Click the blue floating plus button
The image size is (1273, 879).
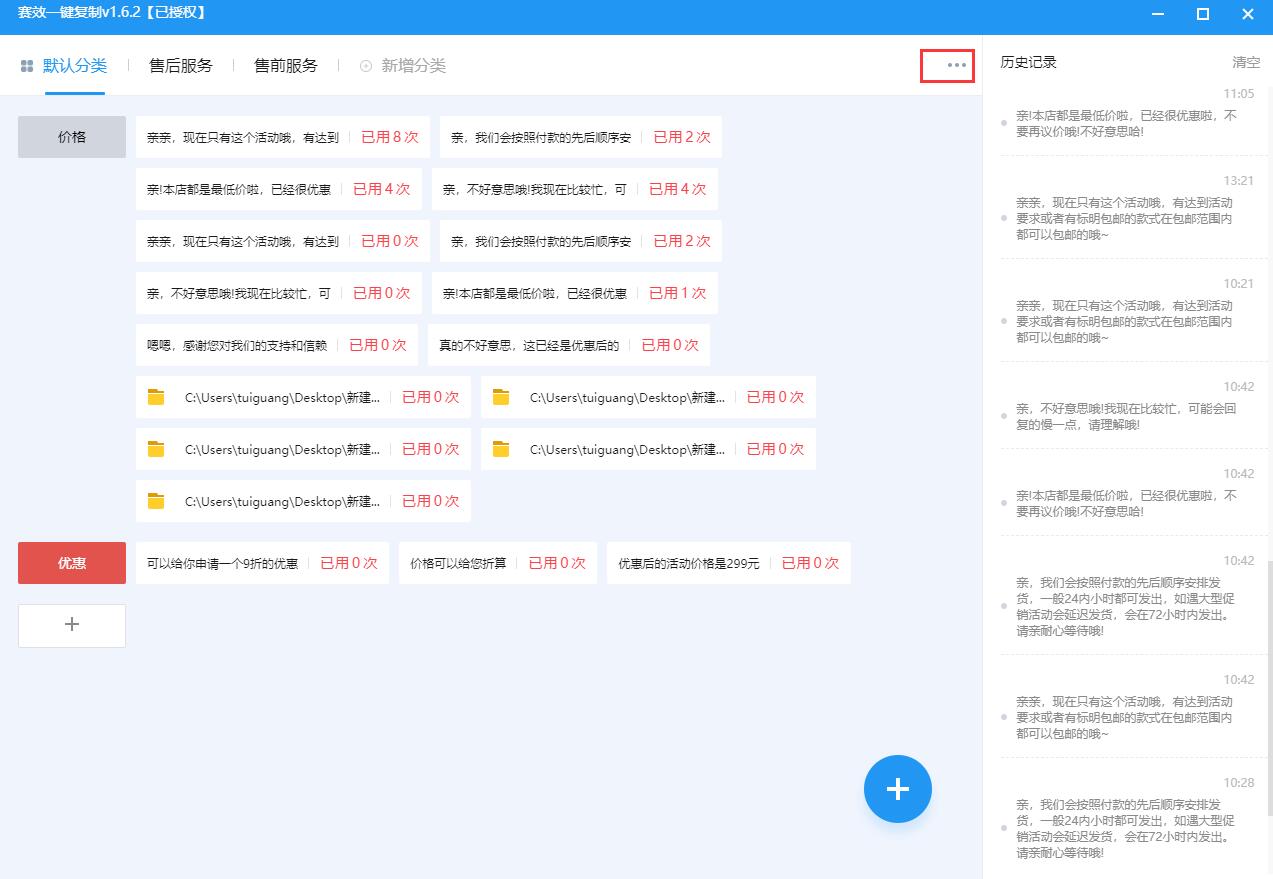point(897,789)
